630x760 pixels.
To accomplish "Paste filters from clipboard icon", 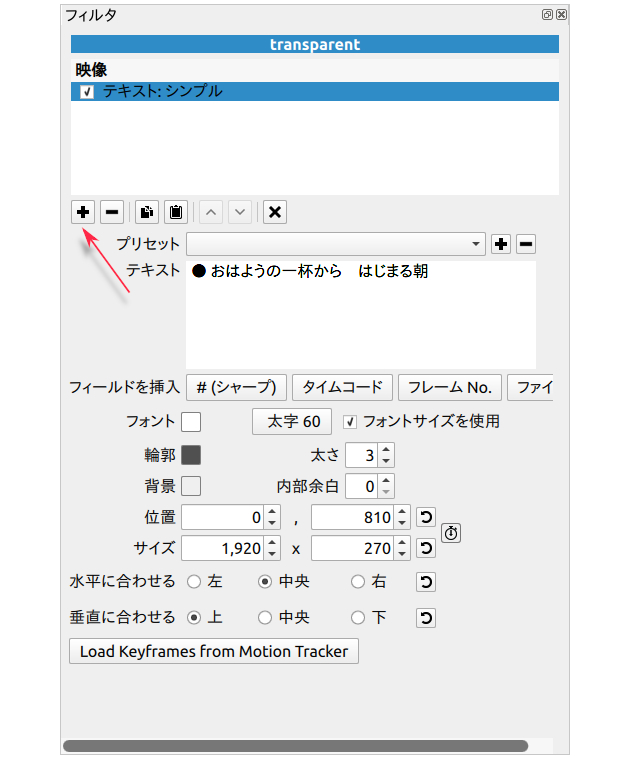I will [x=176, y=212].
